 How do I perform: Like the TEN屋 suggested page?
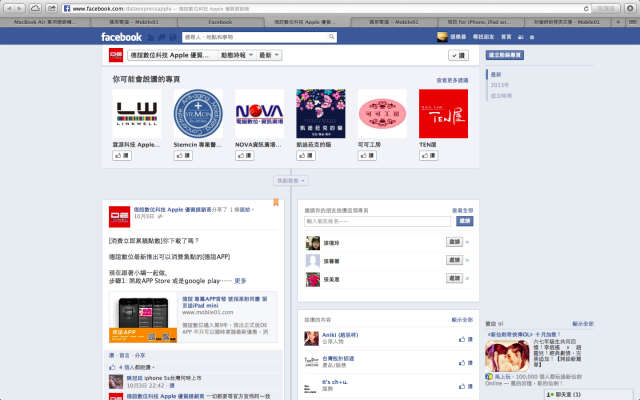(x=429, y=156)
